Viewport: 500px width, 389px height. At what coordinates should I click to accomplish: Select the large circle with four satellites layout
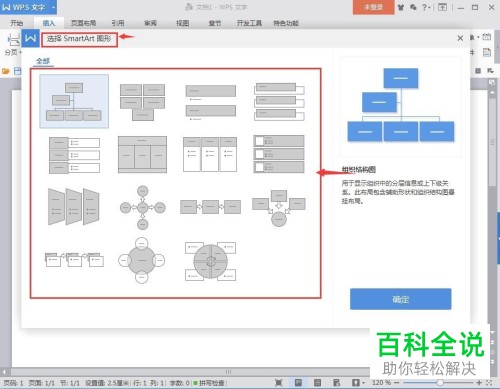[x=142, y=260]
